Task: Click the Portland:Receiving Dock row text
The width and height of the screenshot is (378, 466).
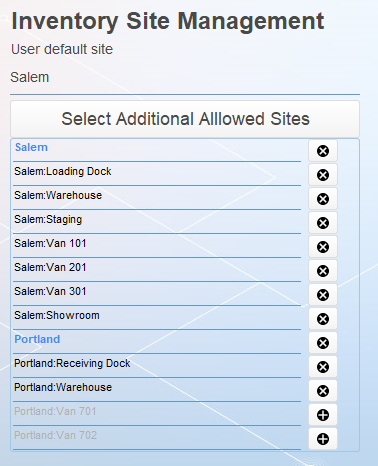Action: click(x=72, y=363)
